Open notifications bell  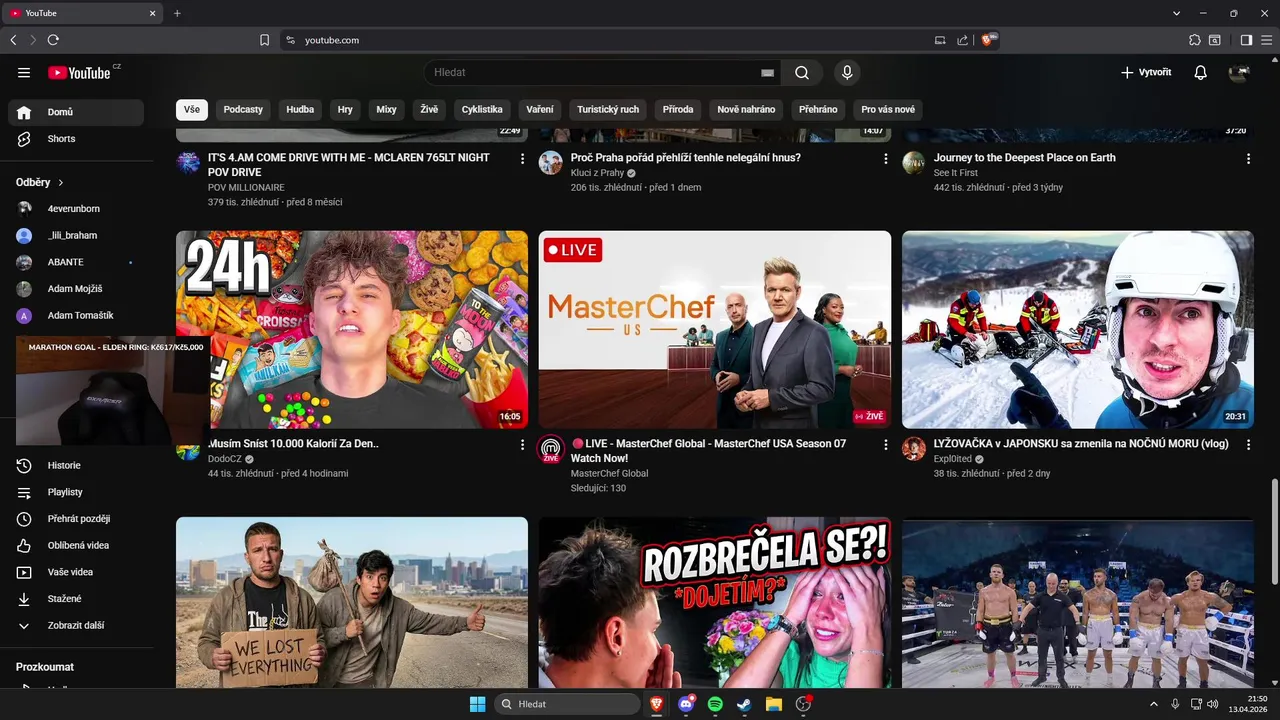pyautogui.click(x=1201, y=73)
